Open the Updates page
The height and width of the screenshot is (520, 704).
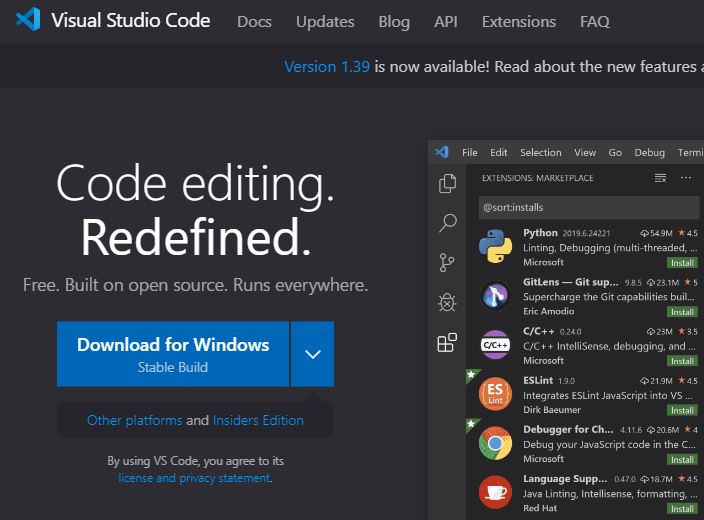pos(325,22)
